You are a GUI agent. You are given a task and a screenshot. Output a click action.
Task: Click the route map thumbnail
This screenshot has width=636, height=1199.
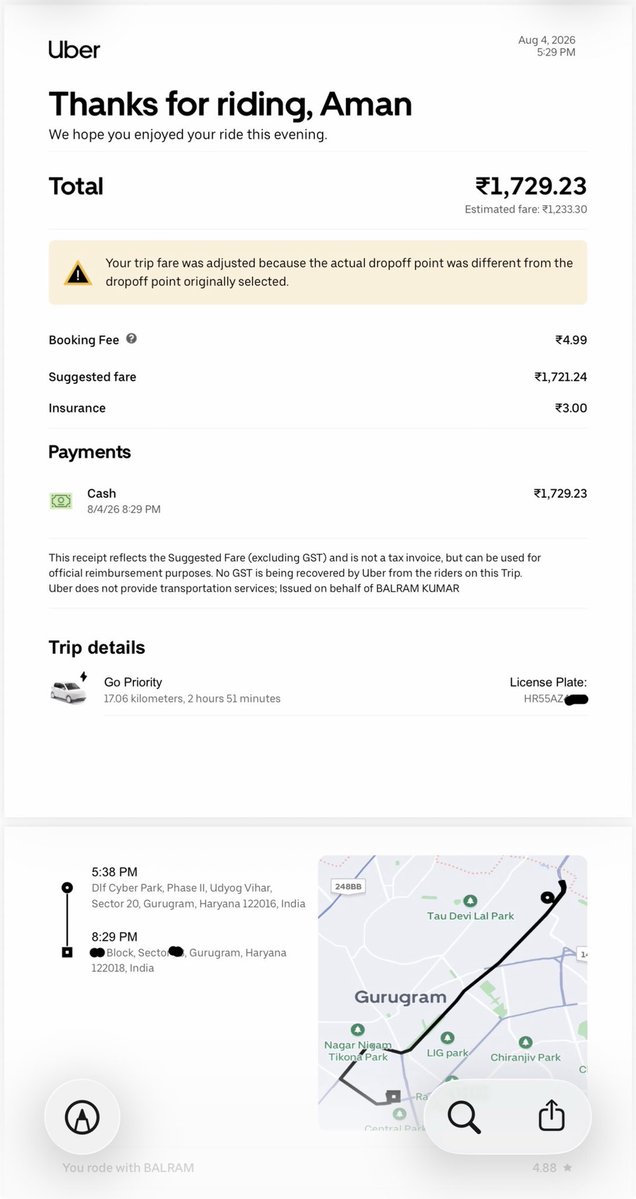pos(453,993)
